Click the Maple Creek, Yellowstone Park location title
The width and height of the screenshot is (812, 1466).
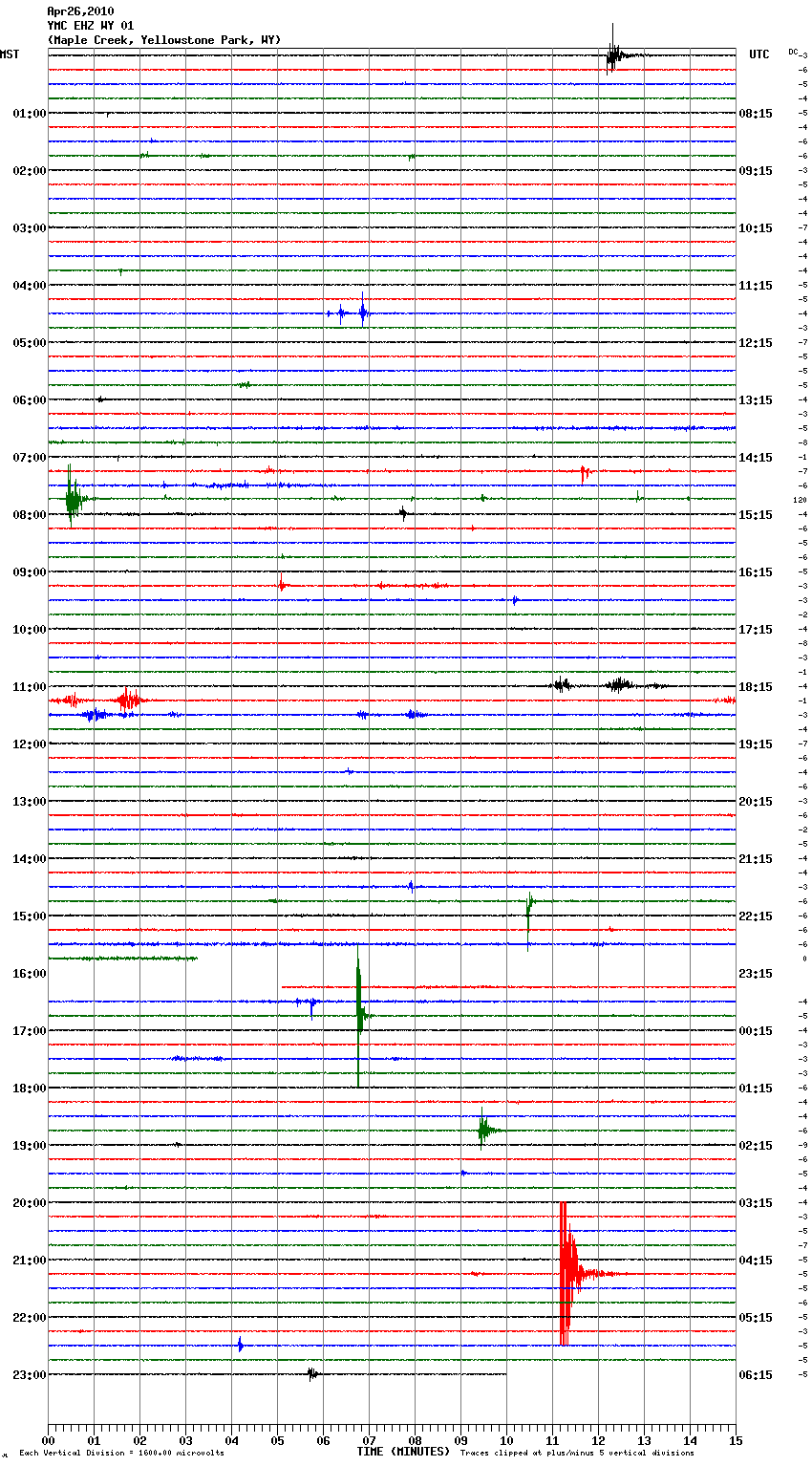164,40
